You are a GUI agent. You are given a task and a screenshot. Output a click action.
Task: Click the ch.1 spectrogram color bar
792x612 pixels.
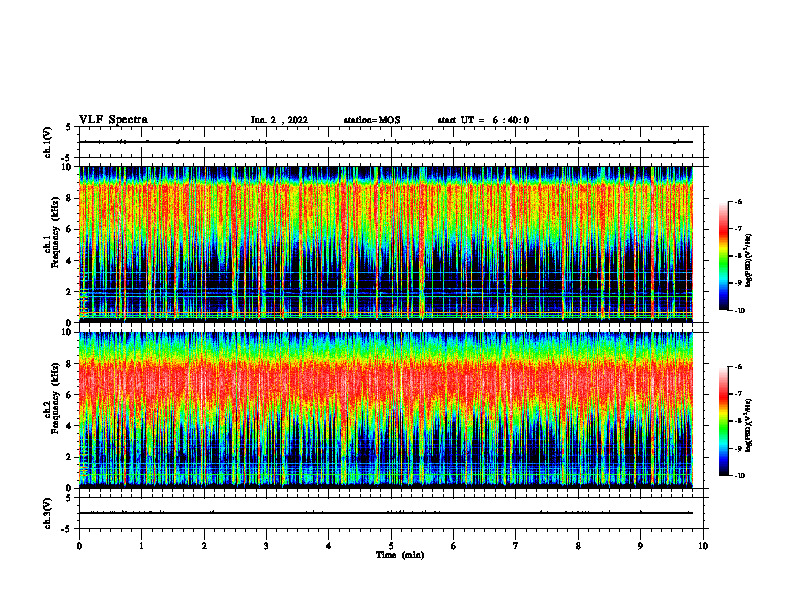point(723,256)
